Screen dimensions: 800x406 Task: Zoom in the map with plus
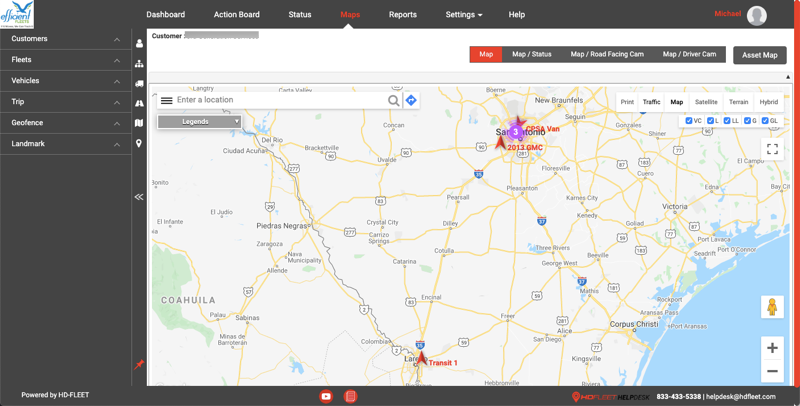[772, 348]
